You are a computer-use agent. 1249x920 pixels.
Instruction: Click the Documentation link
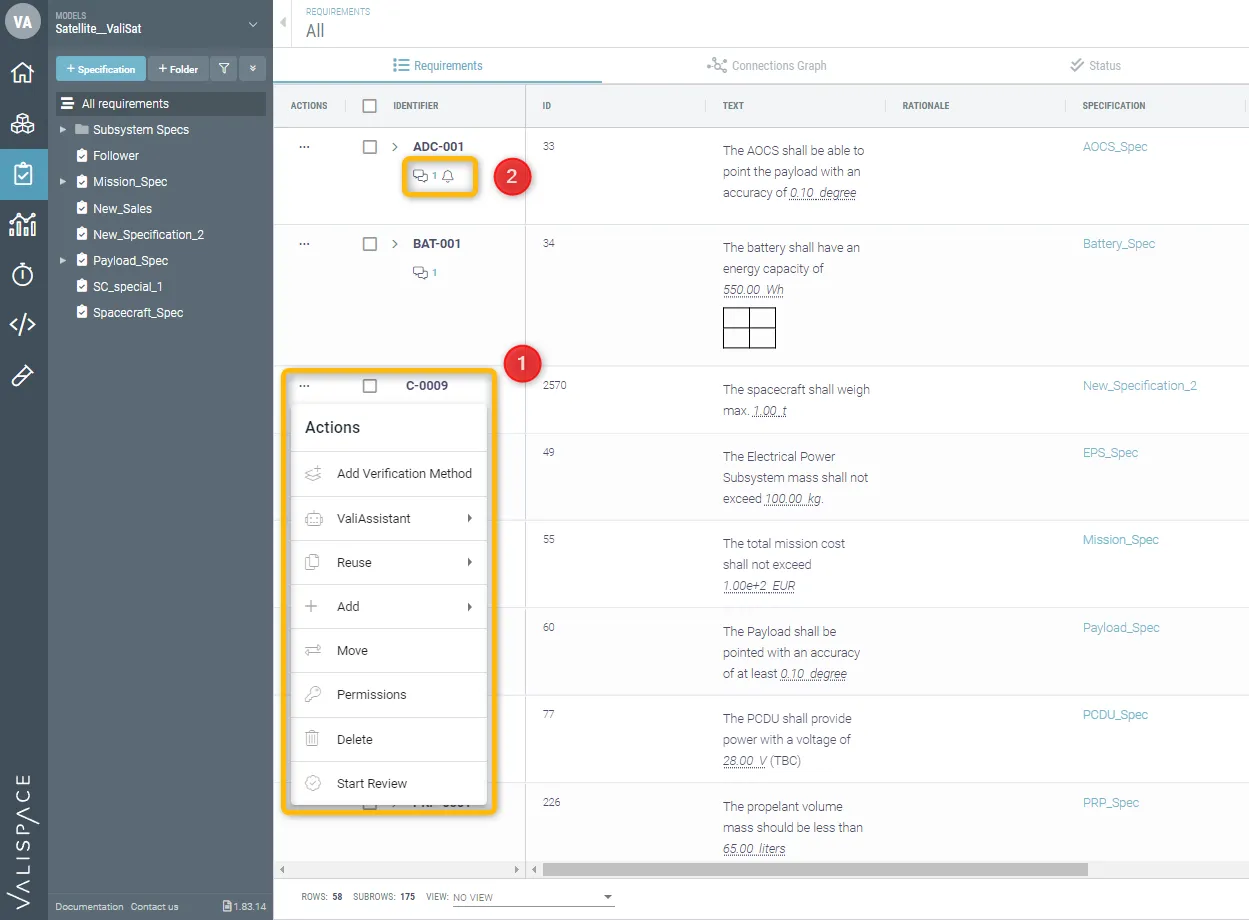tap(89, 906)
